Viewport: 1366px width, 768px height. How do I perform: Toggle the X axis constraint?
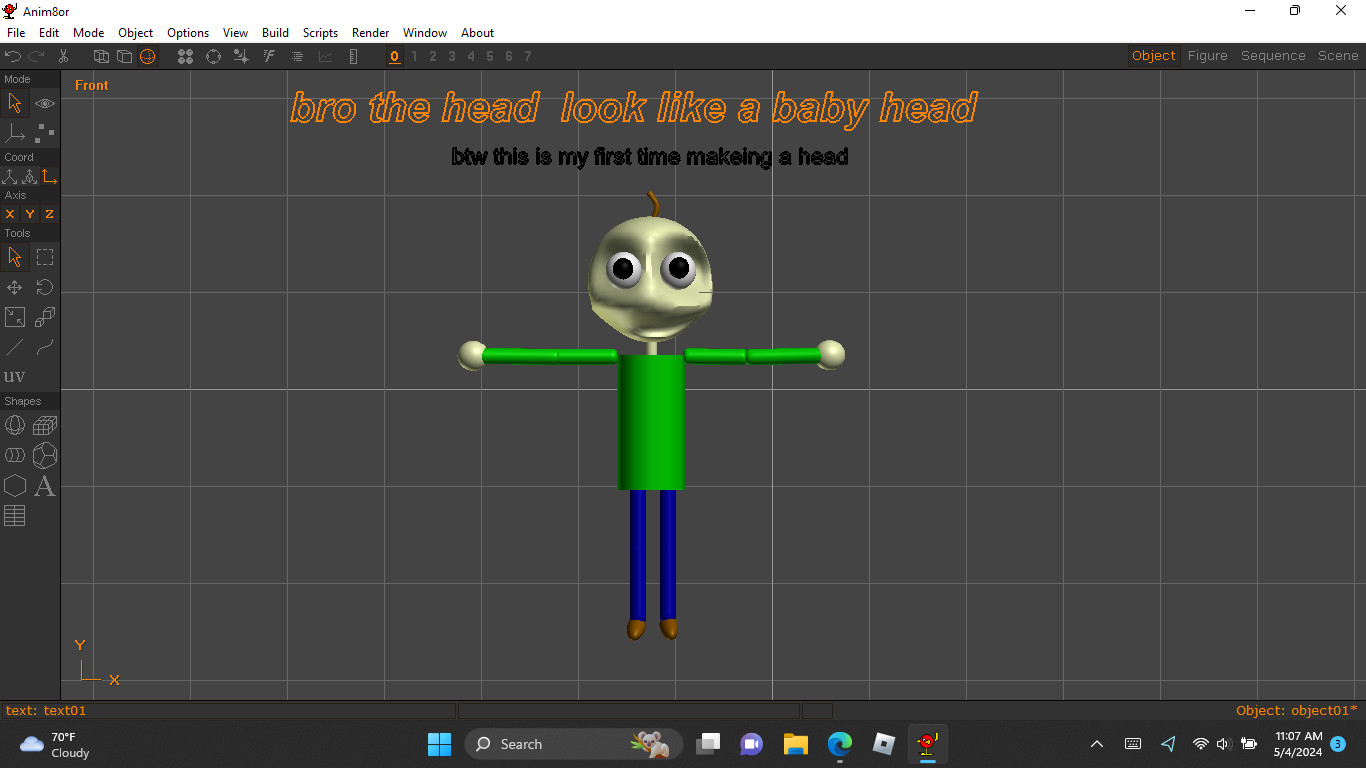click(9, 214)
